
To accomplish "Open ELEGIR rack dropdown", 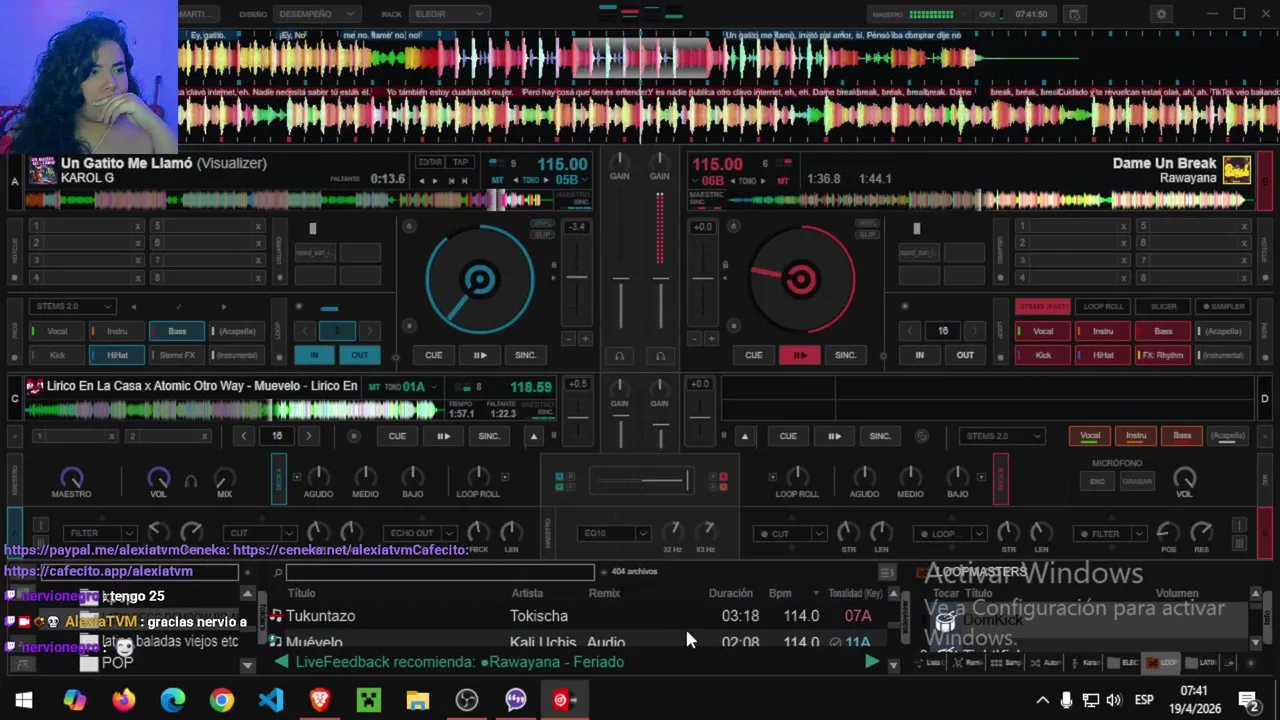I will click(449, 14).
